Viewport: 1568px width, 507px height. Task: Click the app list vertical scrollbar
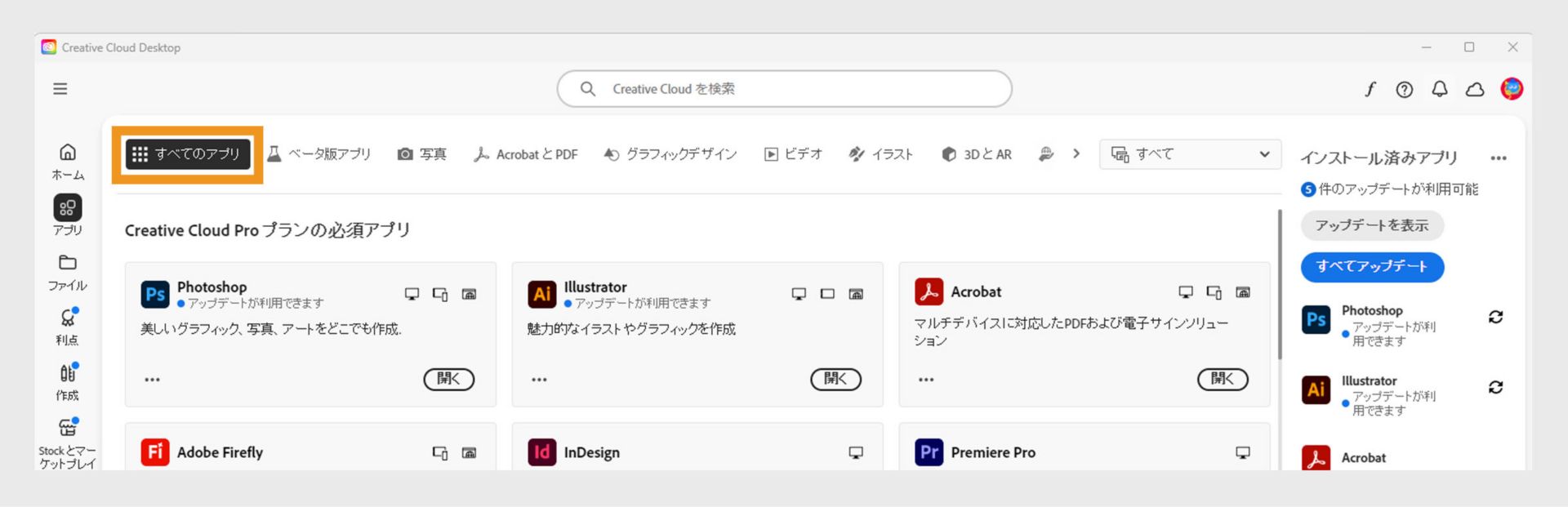pos(1280,284)
